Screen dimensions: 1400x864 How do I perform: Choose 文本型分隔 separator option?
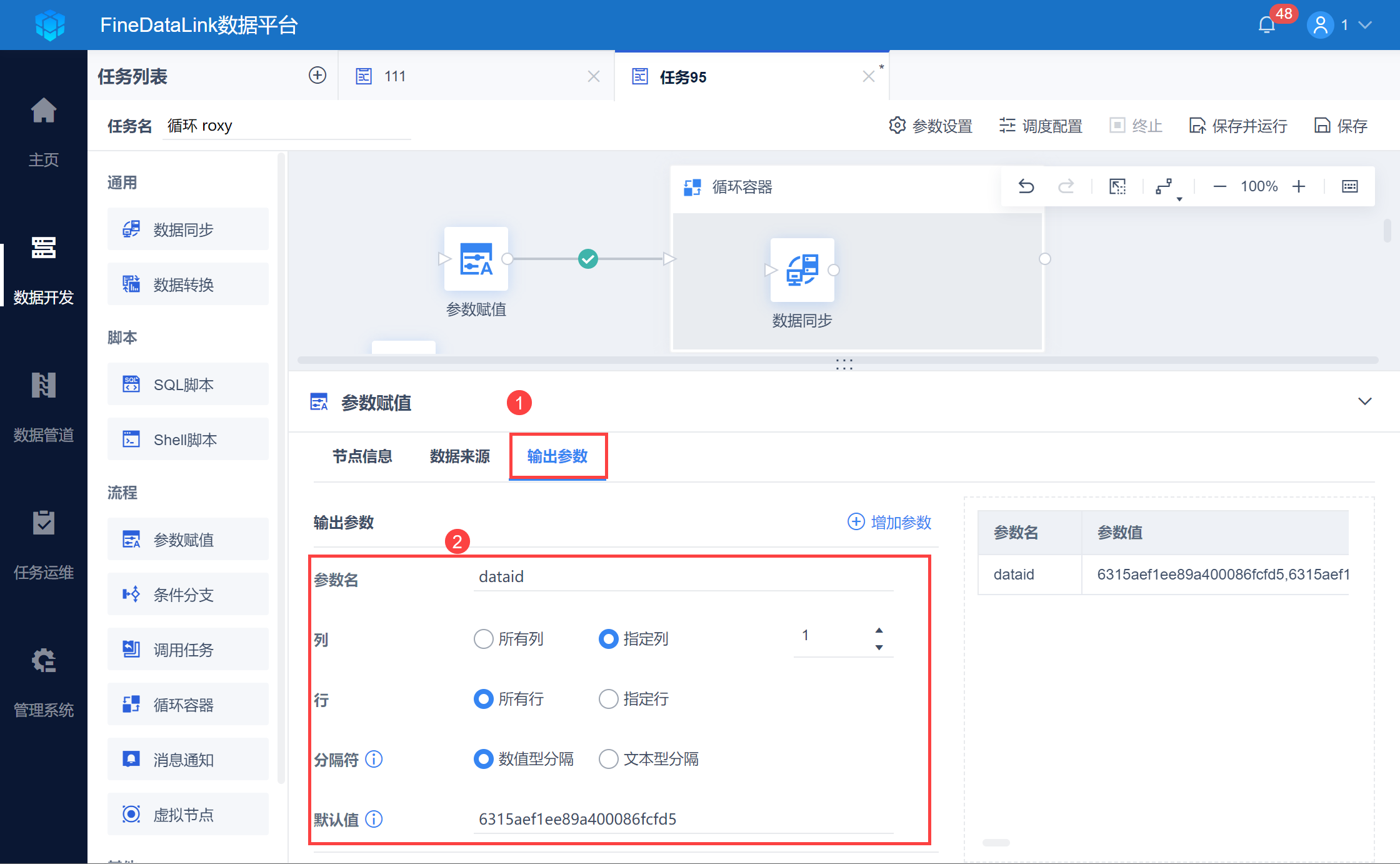point(609,759)
